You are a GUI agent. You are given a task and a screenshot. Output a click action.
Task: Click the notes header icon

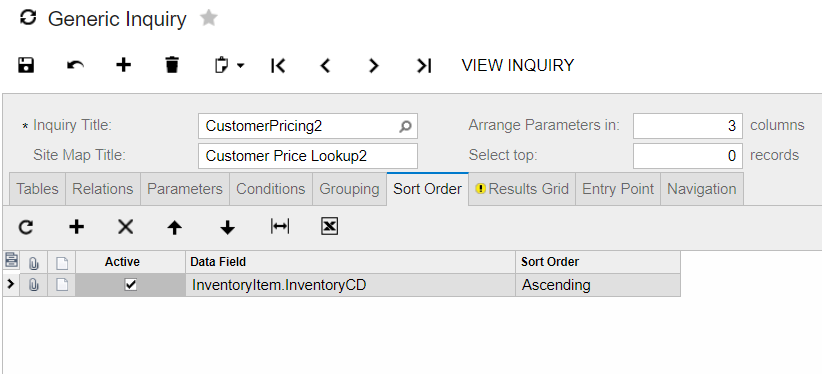point(62,262)
